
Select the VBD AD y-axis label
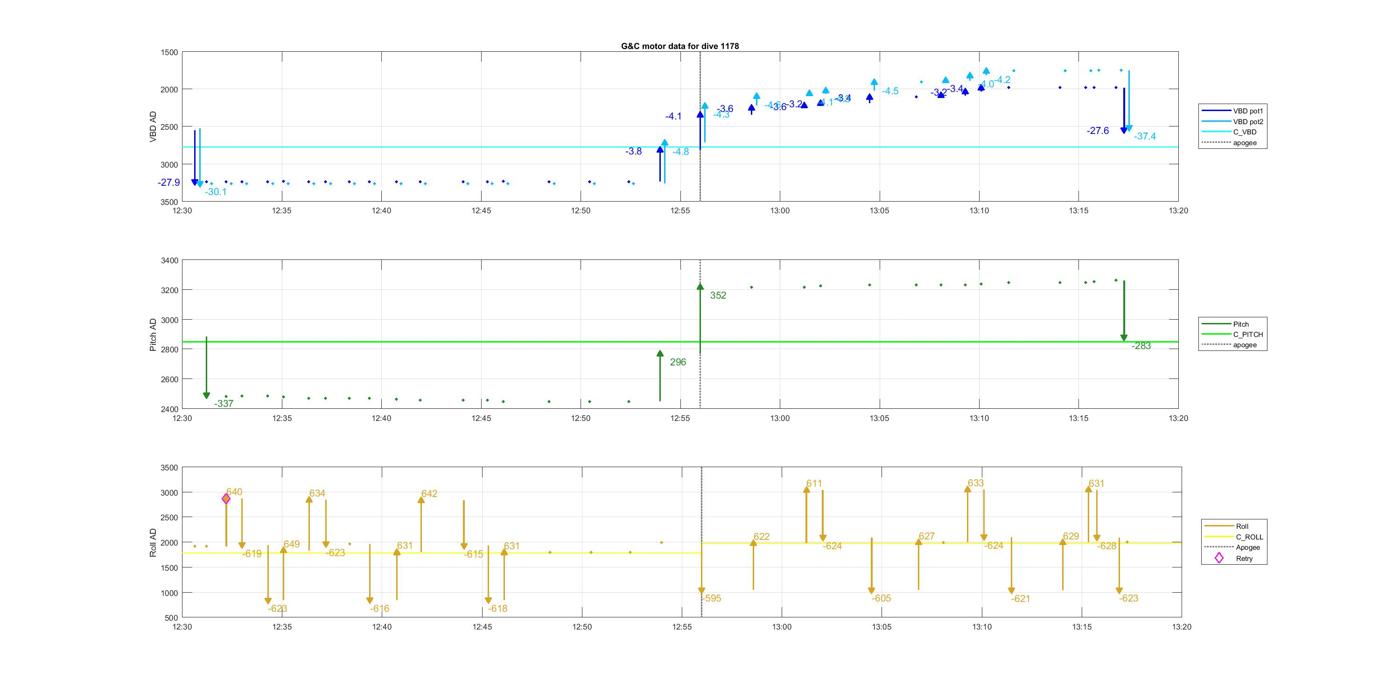[153, 126]
